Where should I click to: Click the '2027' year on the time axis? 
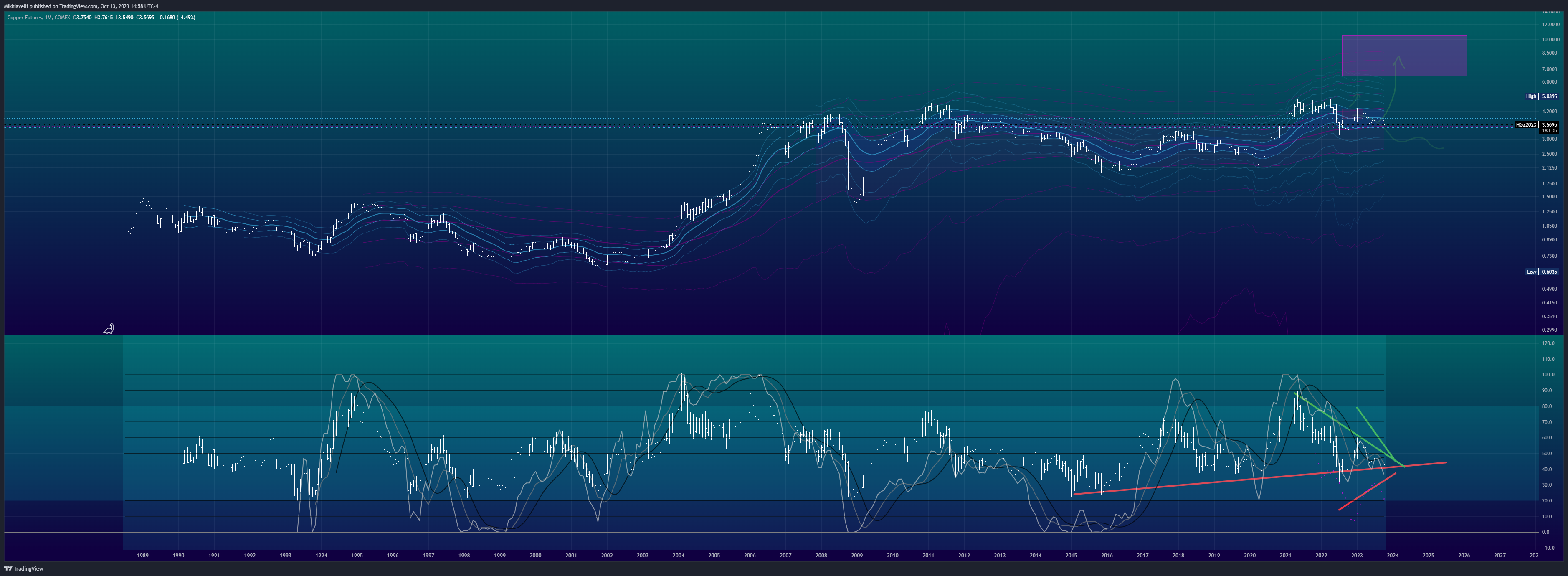[1500, 555]
